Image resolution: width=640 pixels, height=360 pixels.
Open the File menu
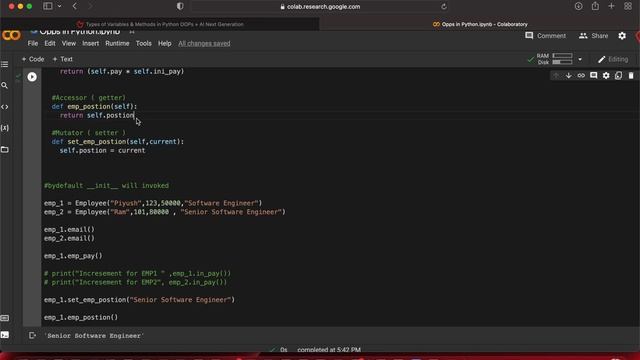33,43
